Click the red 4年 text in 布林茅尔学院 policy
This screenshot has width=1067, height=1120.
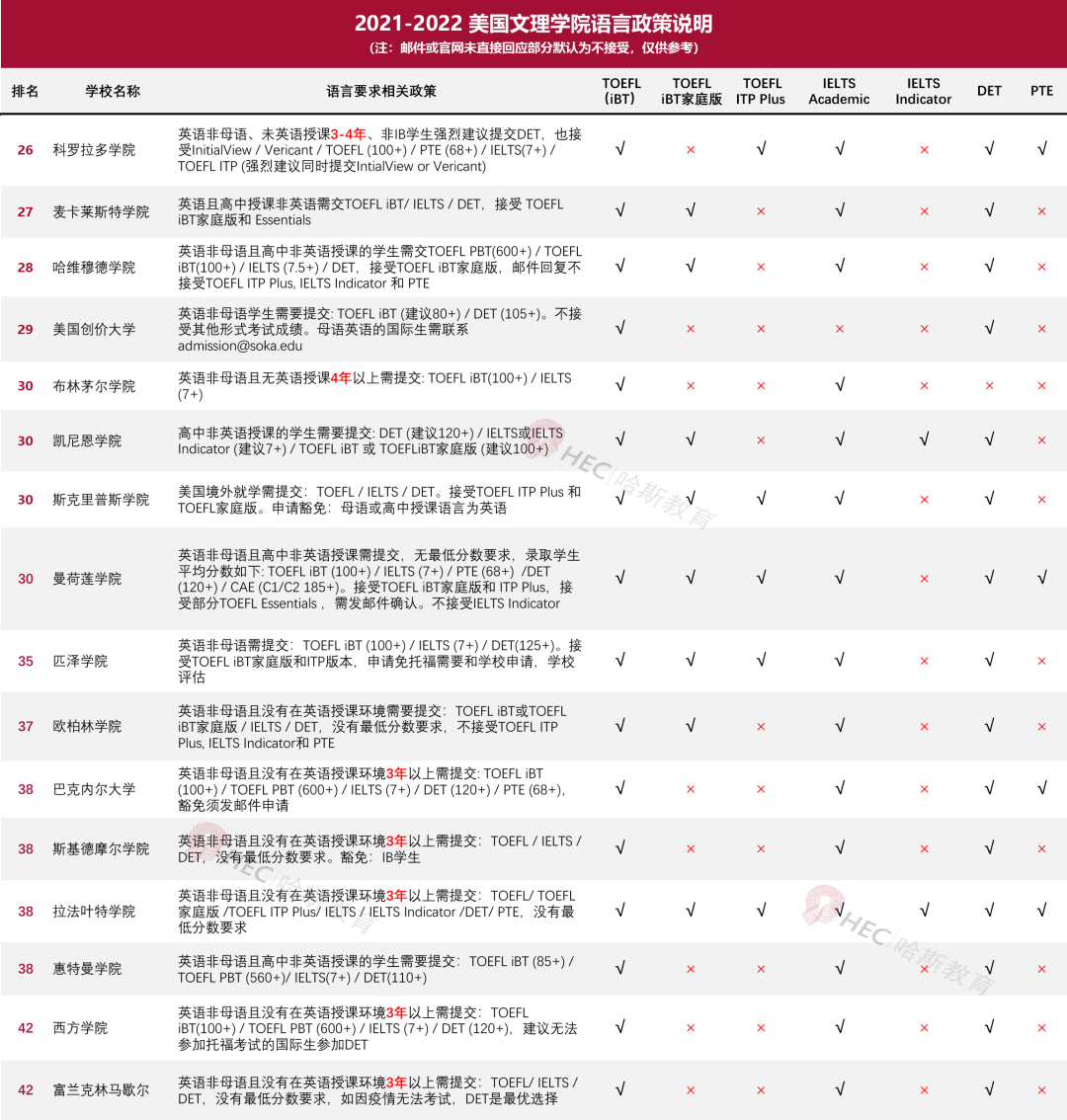click(341, 378)
